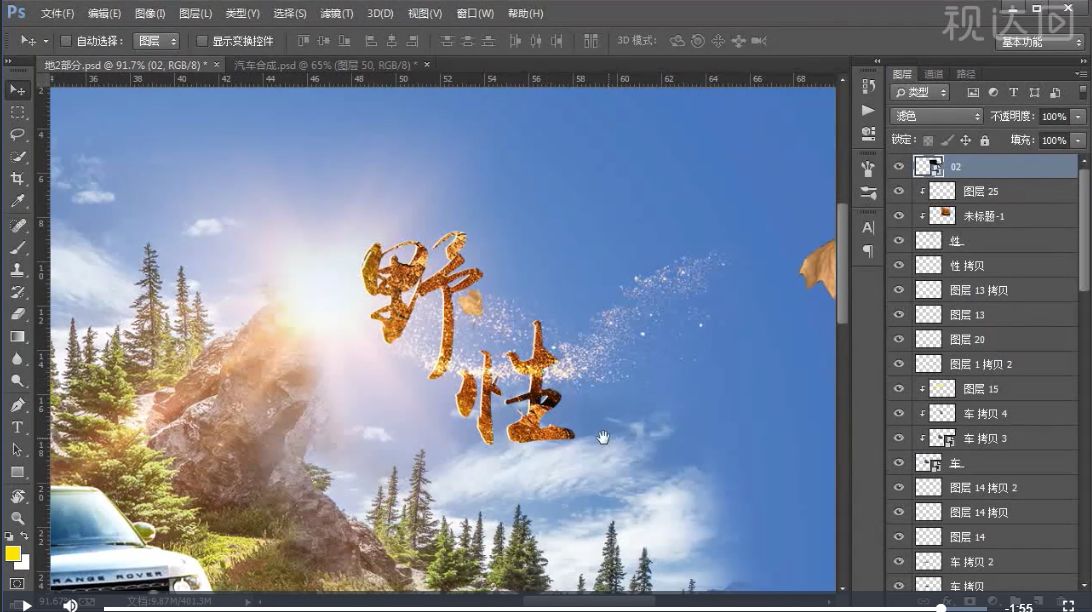Filter layers by adjustment layer icon
The width and height of the screenshot is (1092, 612).
click(993, 93)
